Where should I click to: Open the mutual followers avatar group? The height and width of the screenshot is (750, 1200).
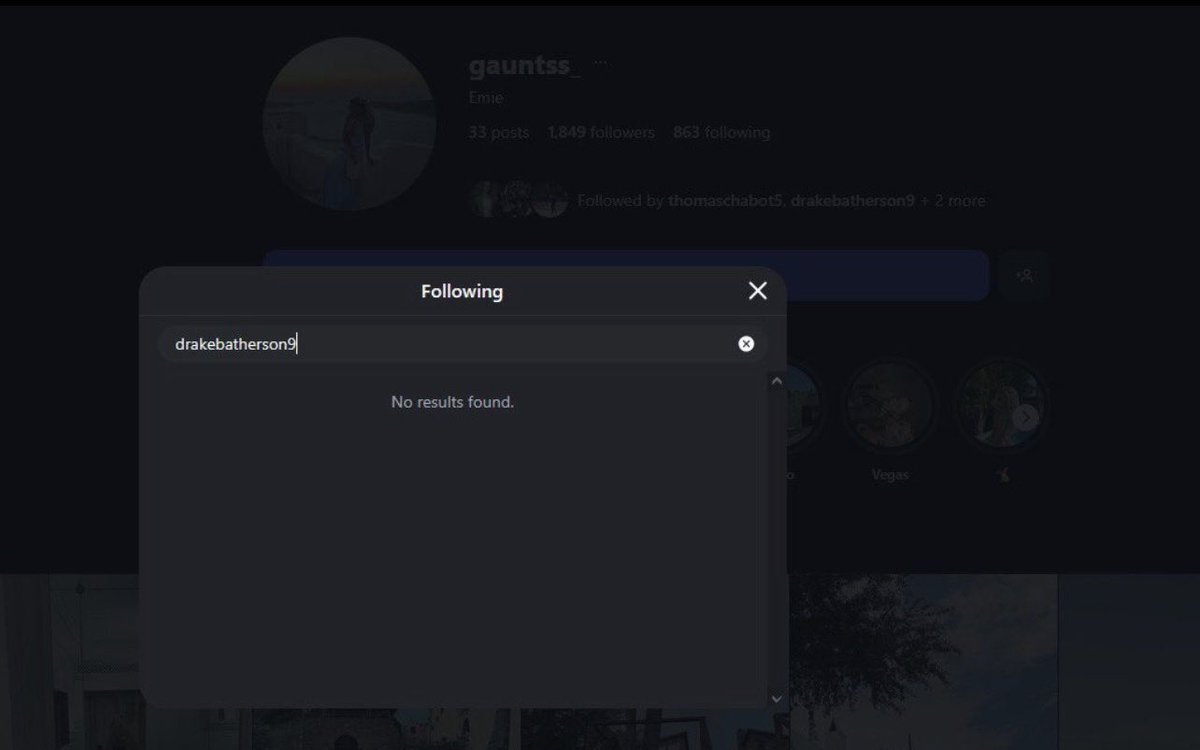pos(519,200)
